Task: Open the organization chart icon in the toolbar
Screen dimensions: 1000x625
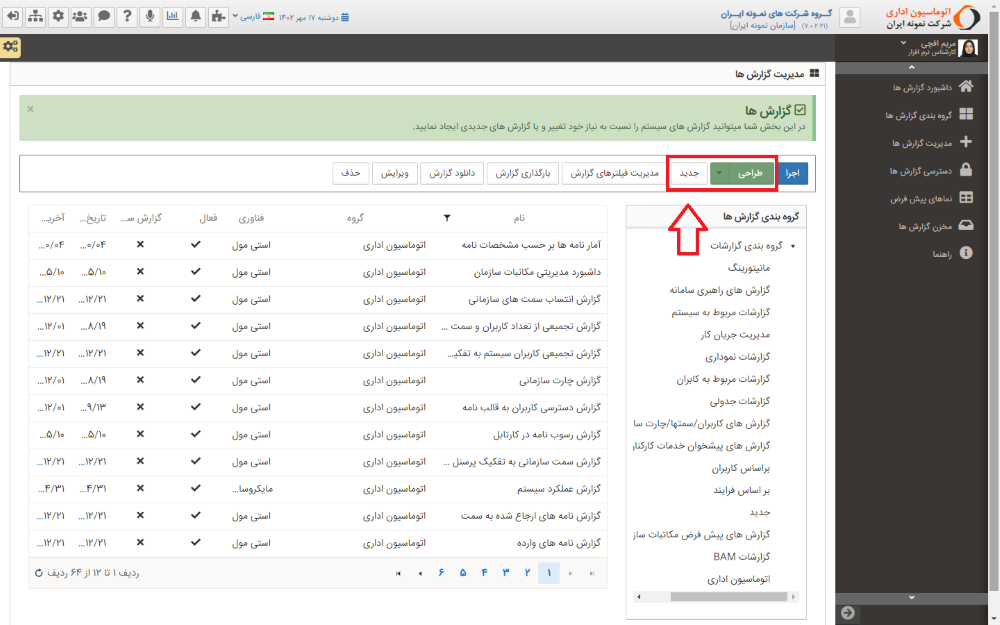Action: point(35,14)
